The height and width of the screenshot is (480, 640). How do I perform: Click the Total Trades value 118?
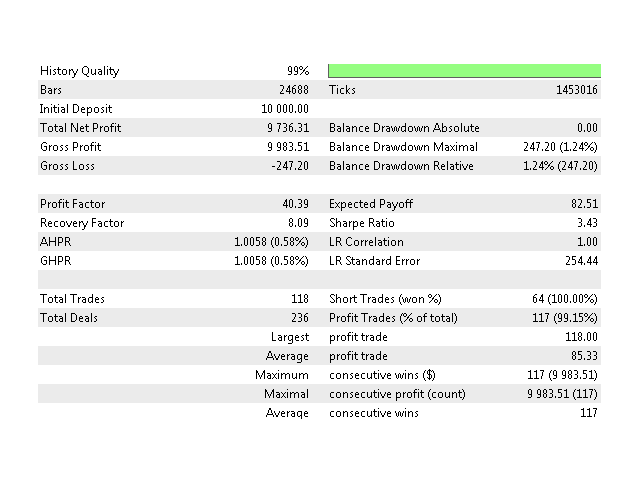(x=300, y=299)
